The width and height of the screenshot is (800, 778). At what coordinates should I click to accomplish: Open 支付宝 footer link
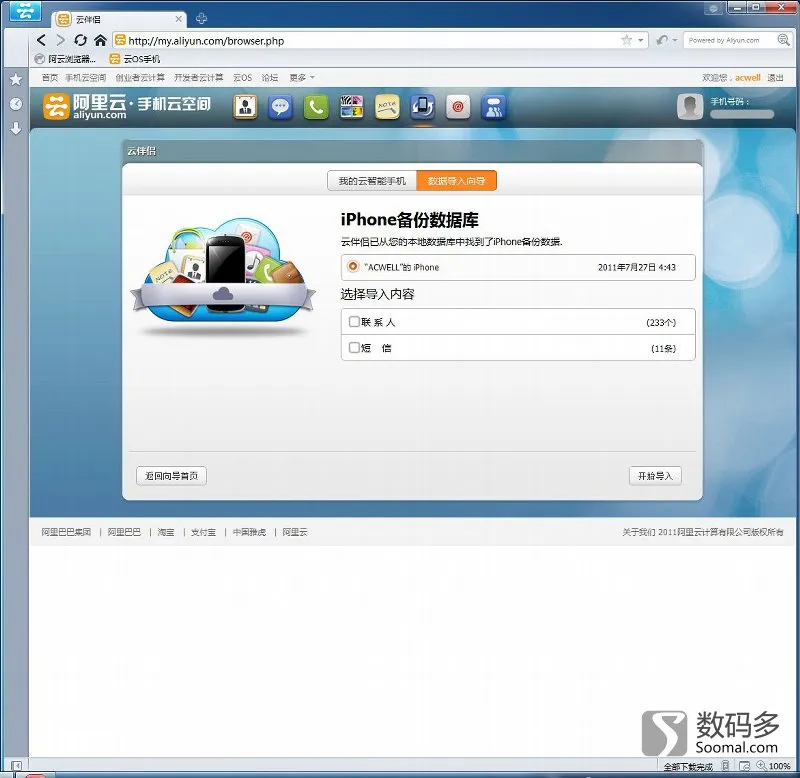pos(204,532)
